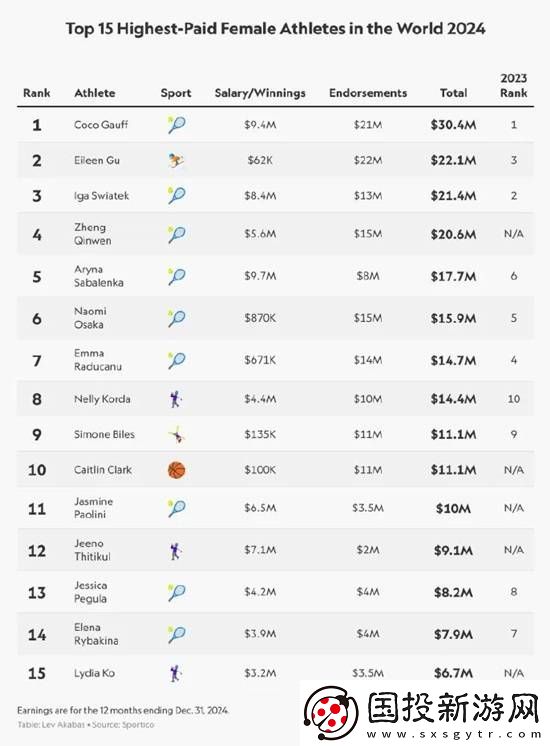550x746 pixels.
Task: Click the Salary/Winnings column header
Action: point(260,93)
